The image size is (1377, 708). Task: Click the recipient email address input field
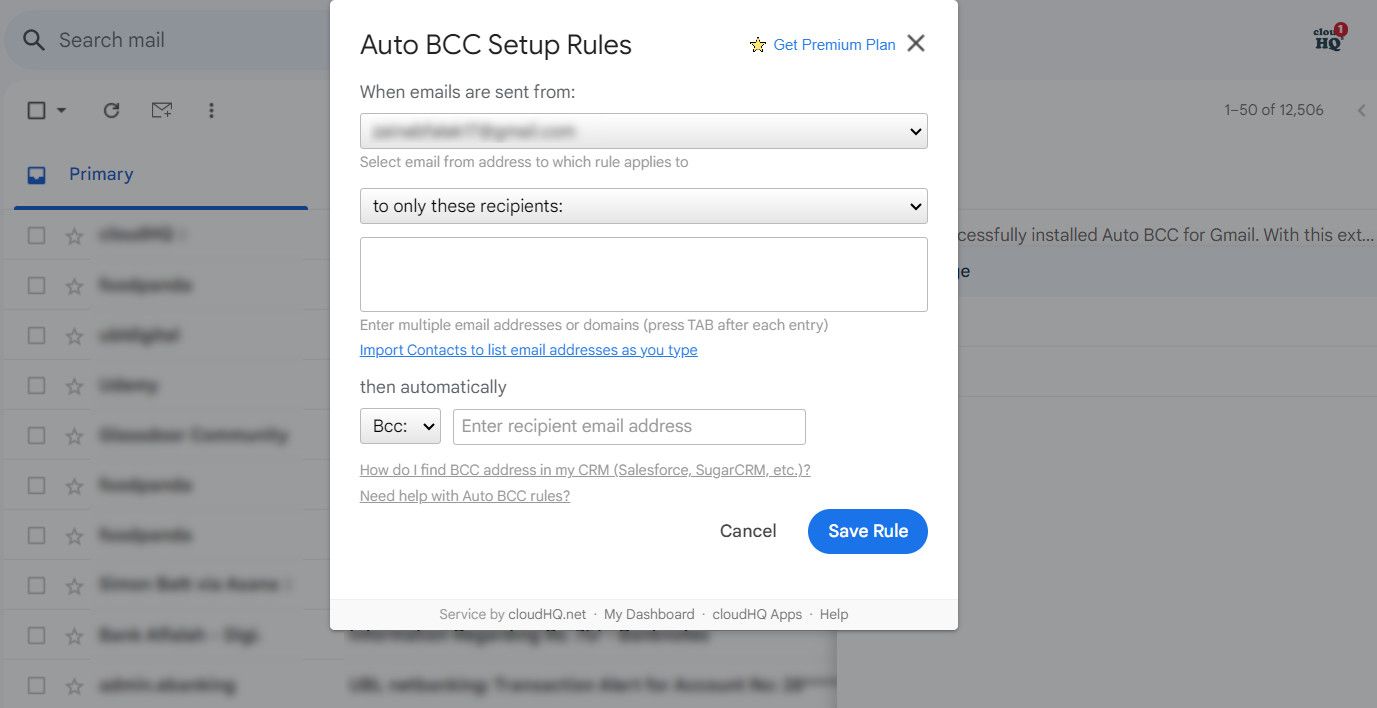coord(628,426)
